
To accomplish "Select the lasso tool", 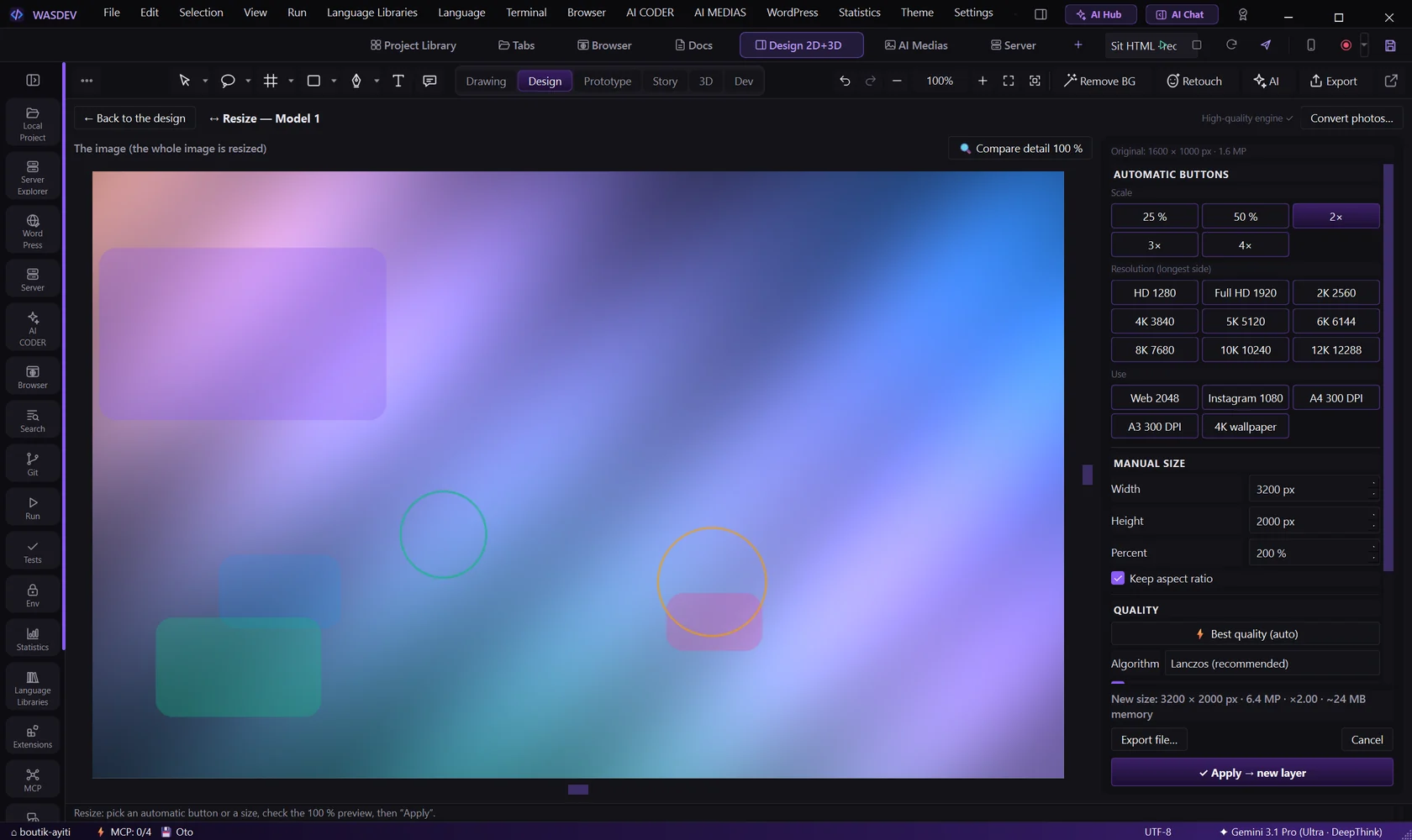I will (x=227, y=81).
